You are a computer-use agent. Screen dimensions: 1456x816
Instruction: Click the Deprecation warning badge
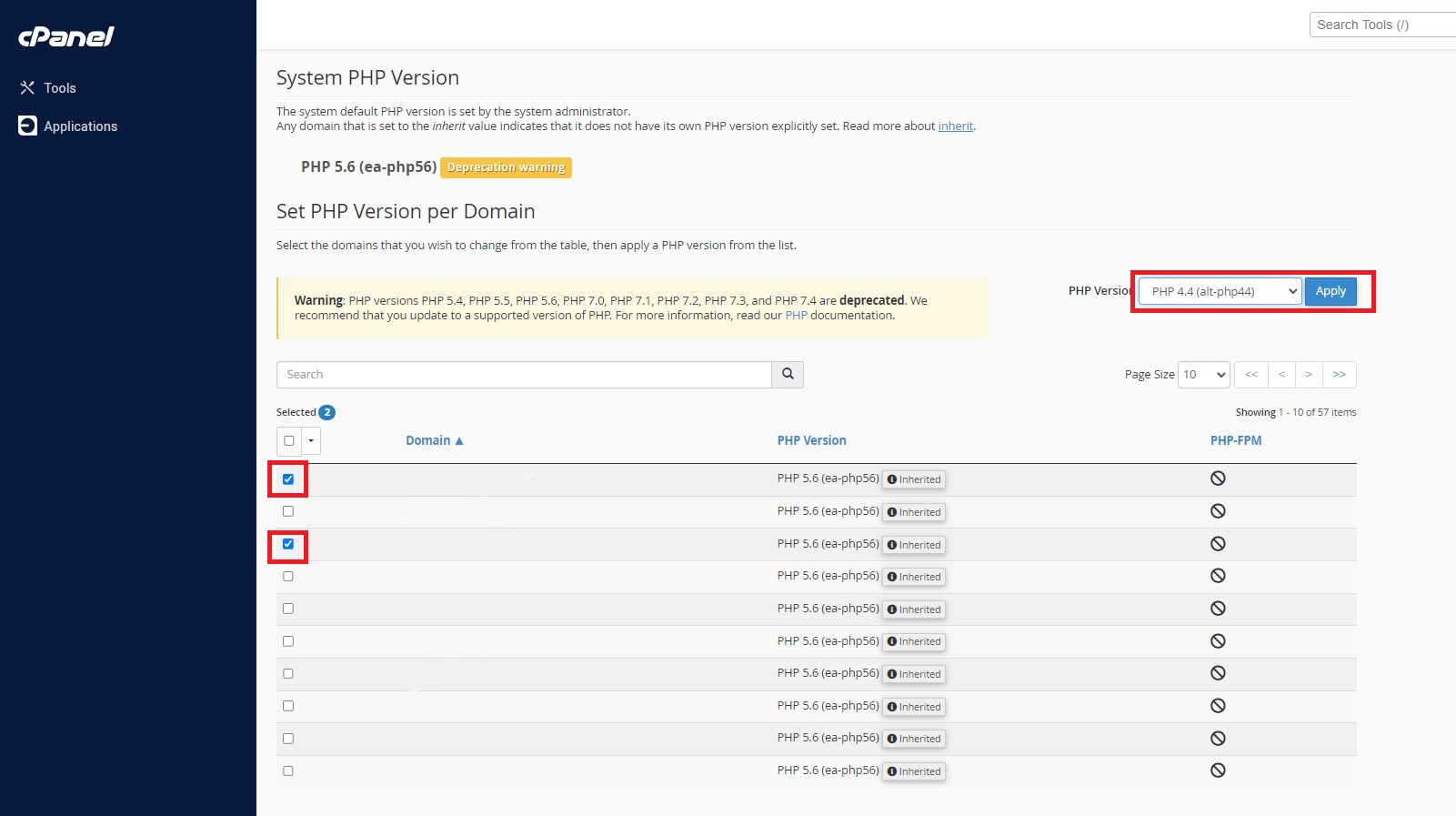tap(506, 167)
